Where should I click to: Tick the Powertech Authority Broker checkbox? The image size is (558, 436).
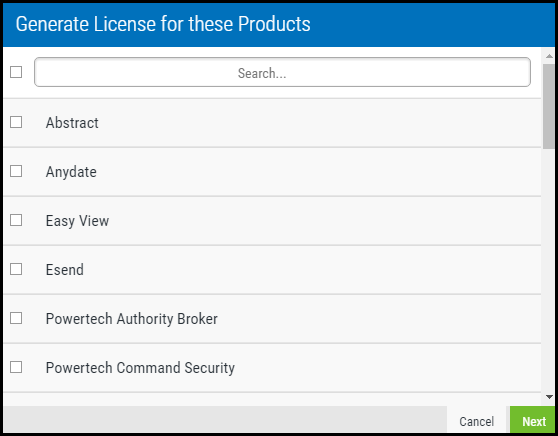[x=16, y=318]
